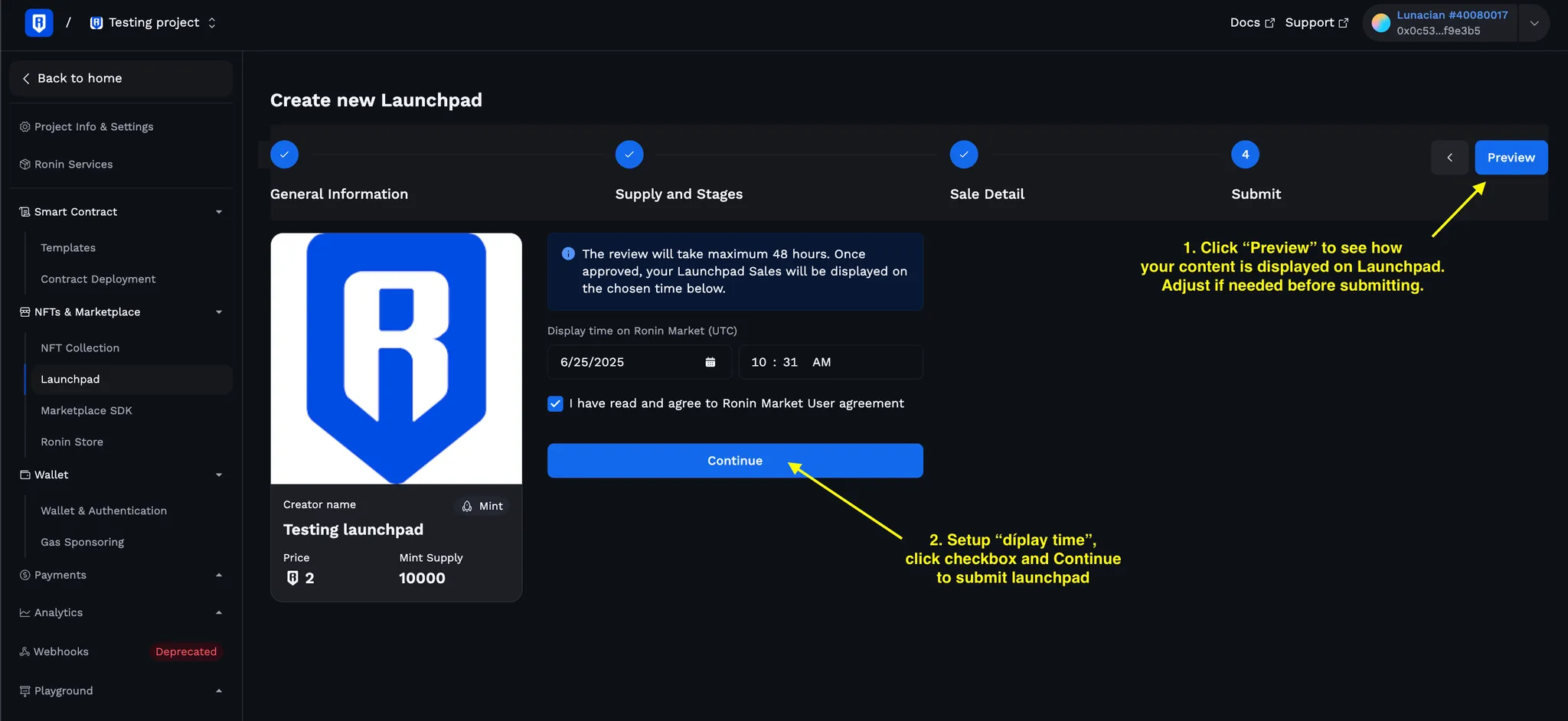Click the Webhooks icon
This screenshot has height=721, width=1568.
(x=25, y=652)
